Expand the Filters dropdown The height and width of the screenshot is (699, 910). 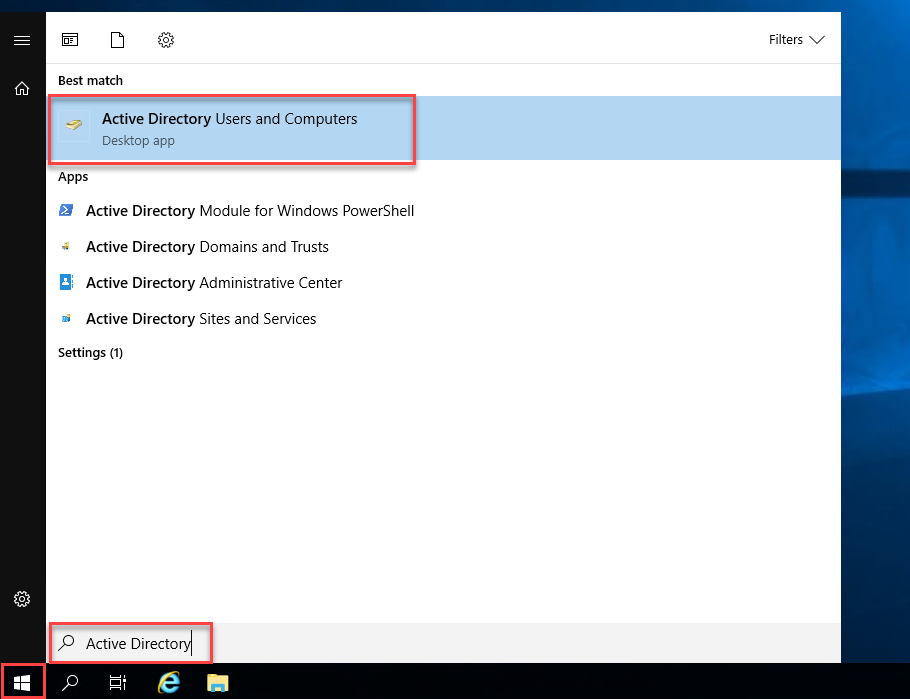[x=796, y=39]
